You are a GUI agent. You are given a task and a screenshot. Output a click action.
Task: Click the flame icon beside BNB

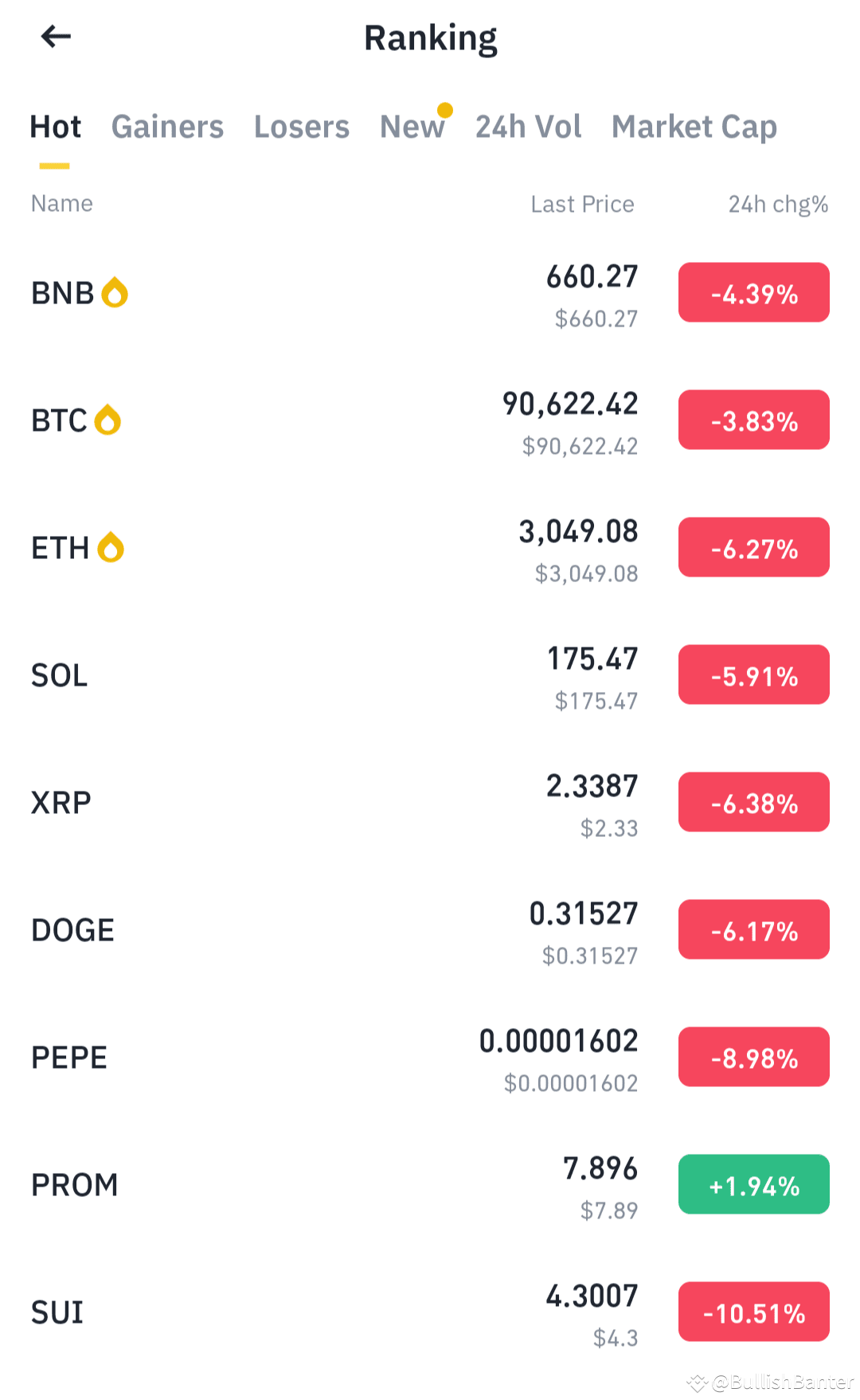point(115,292)
